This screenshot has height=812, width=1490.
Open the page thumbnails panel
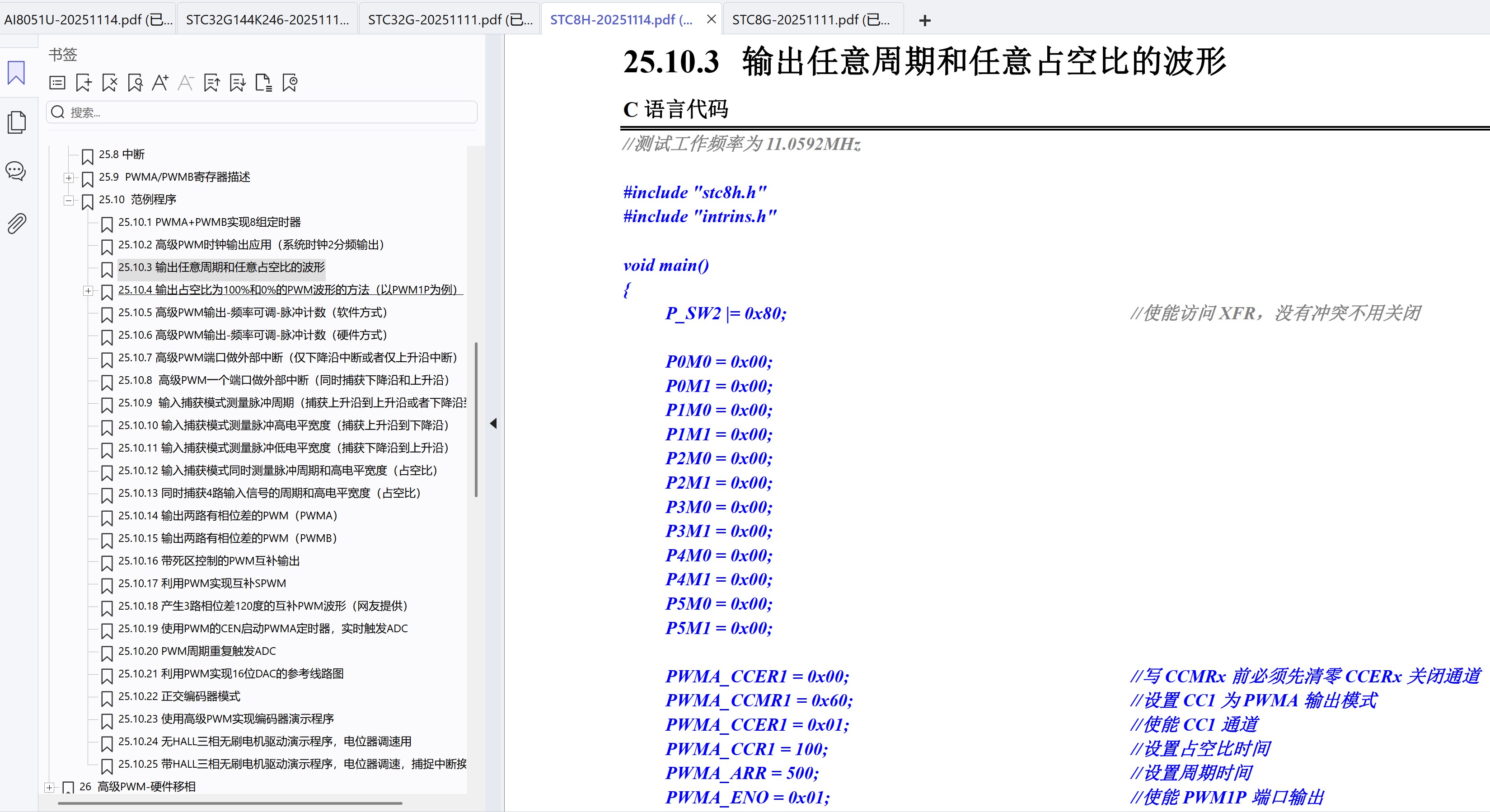(16, 122)
